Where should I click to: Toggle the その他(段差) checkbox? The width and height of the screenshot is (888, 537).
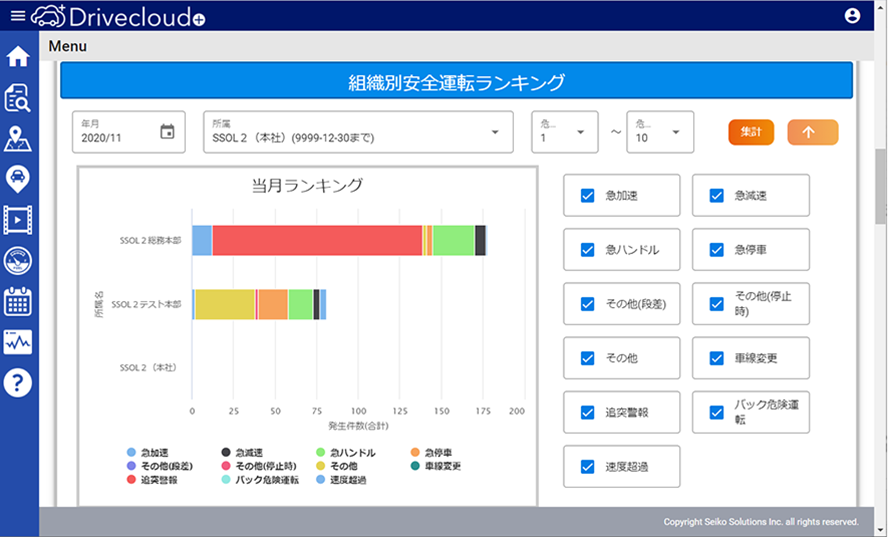point(587,304)
